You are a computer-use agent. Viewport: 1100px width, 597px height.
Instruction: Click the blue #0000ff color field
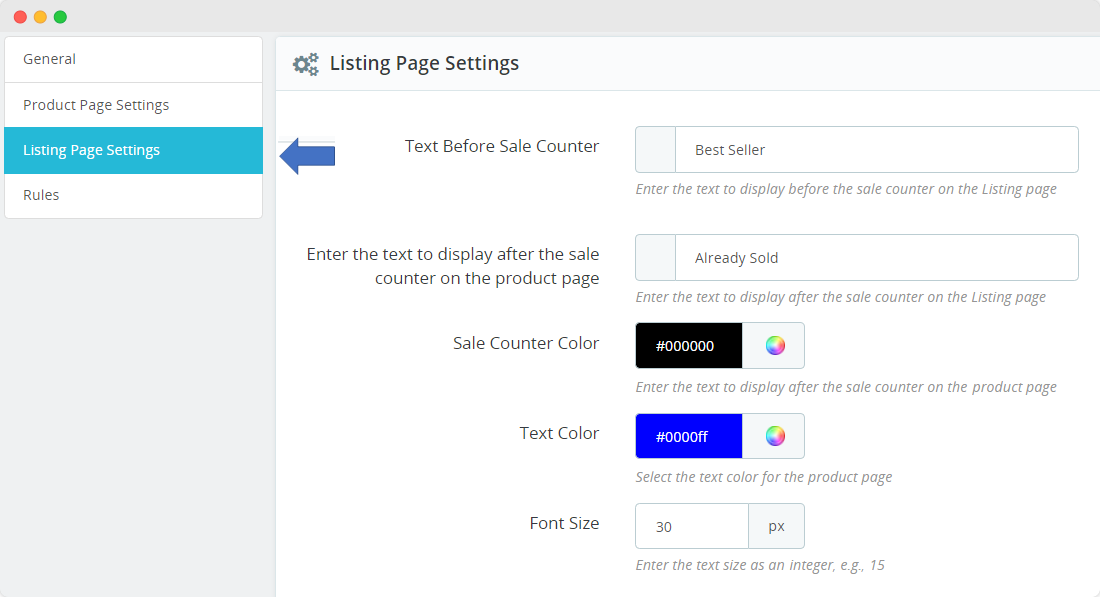[x=689, y=436]
